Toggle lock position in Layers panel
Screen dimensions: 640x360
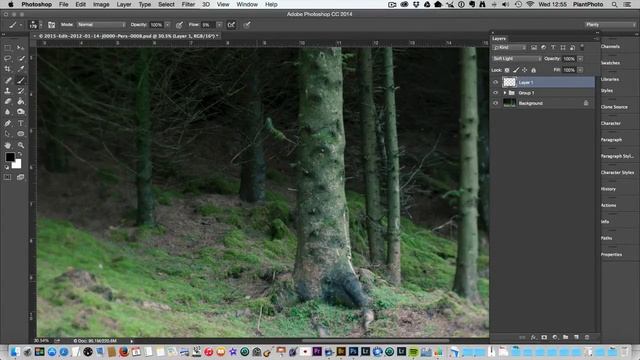coord(525,70)
